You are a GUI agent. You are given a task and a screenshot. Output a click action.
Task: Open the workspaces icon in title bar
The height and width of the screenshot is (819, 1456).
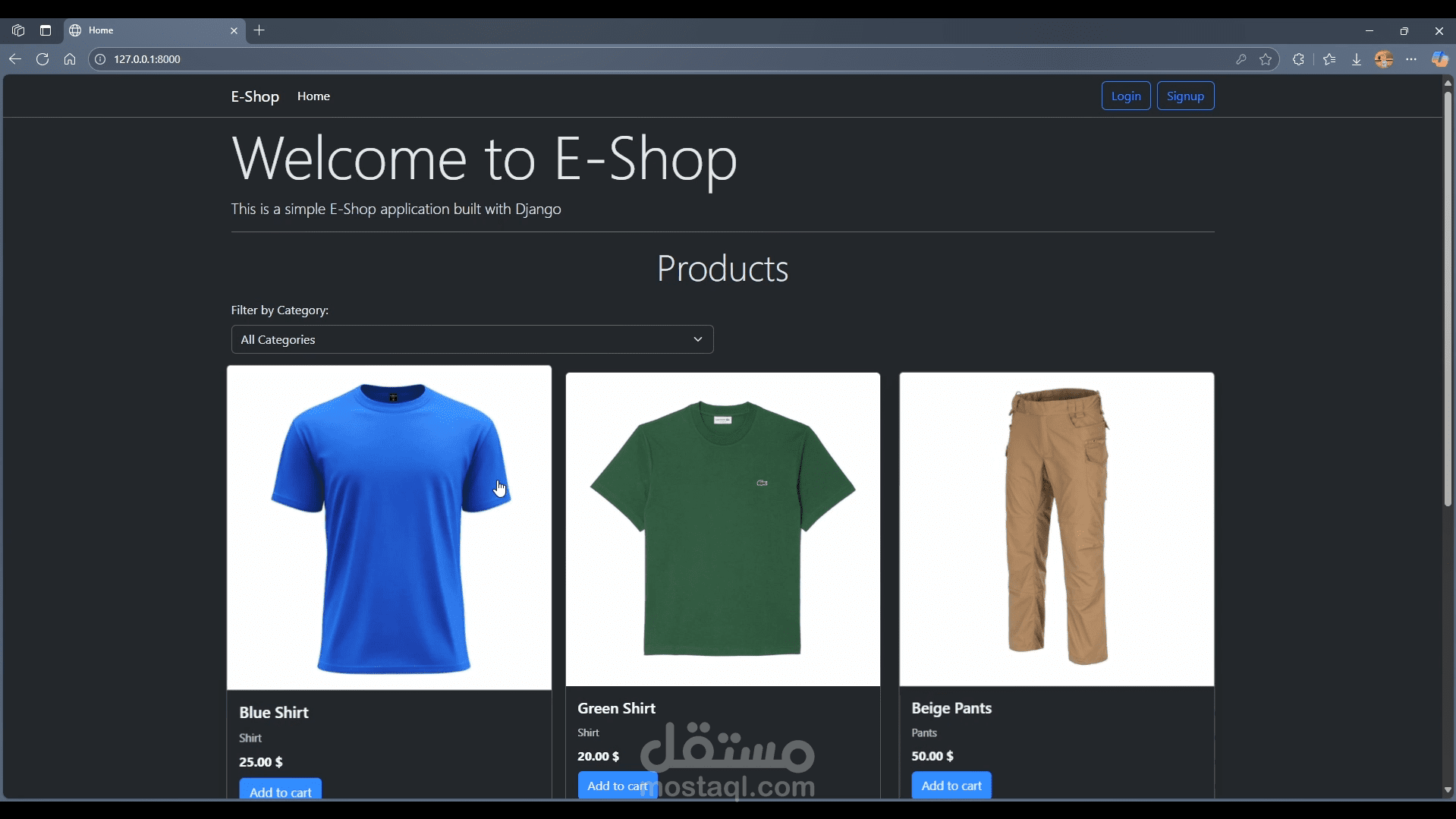18,30
